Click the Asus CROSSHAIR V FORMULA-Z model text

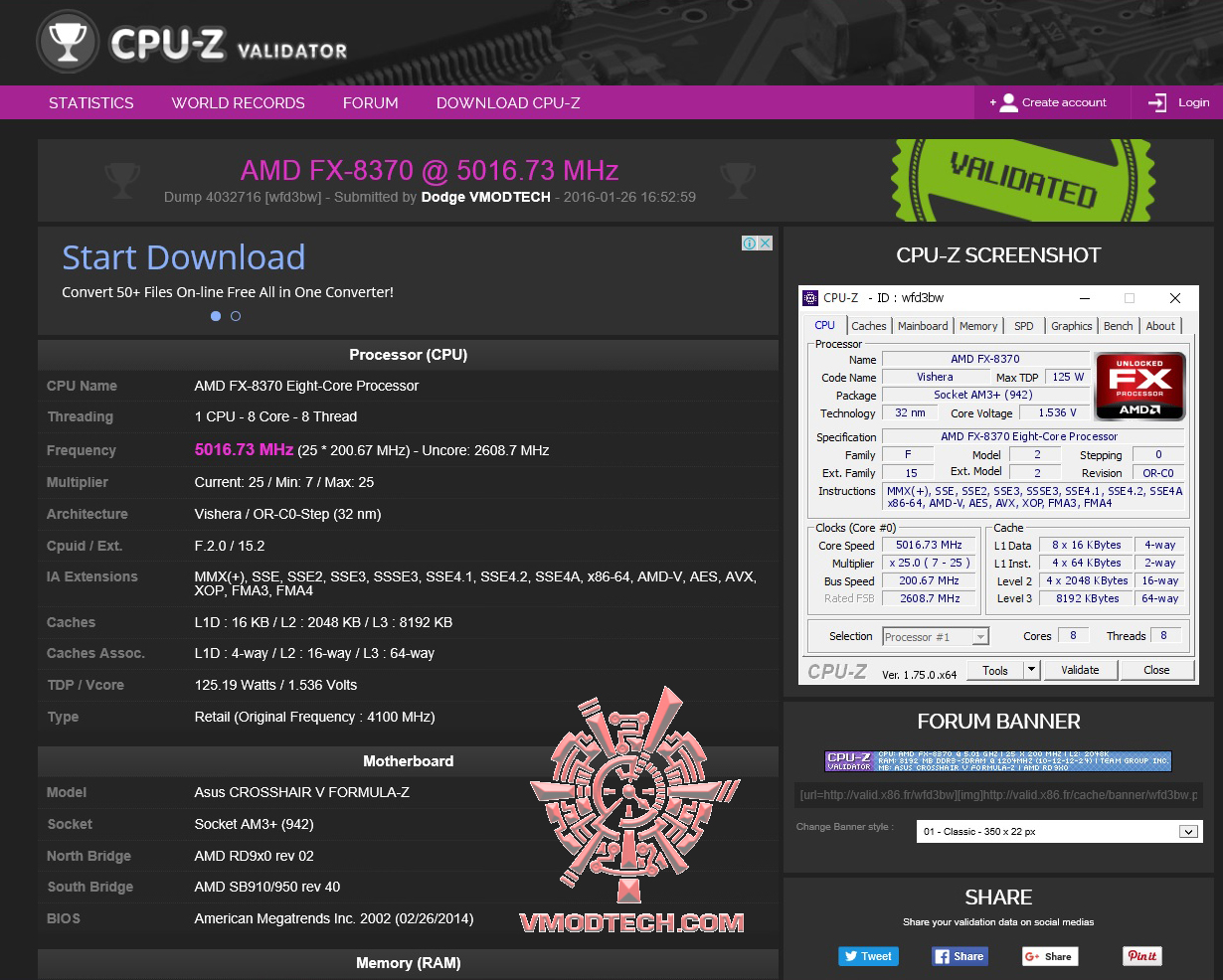point(302,792)
